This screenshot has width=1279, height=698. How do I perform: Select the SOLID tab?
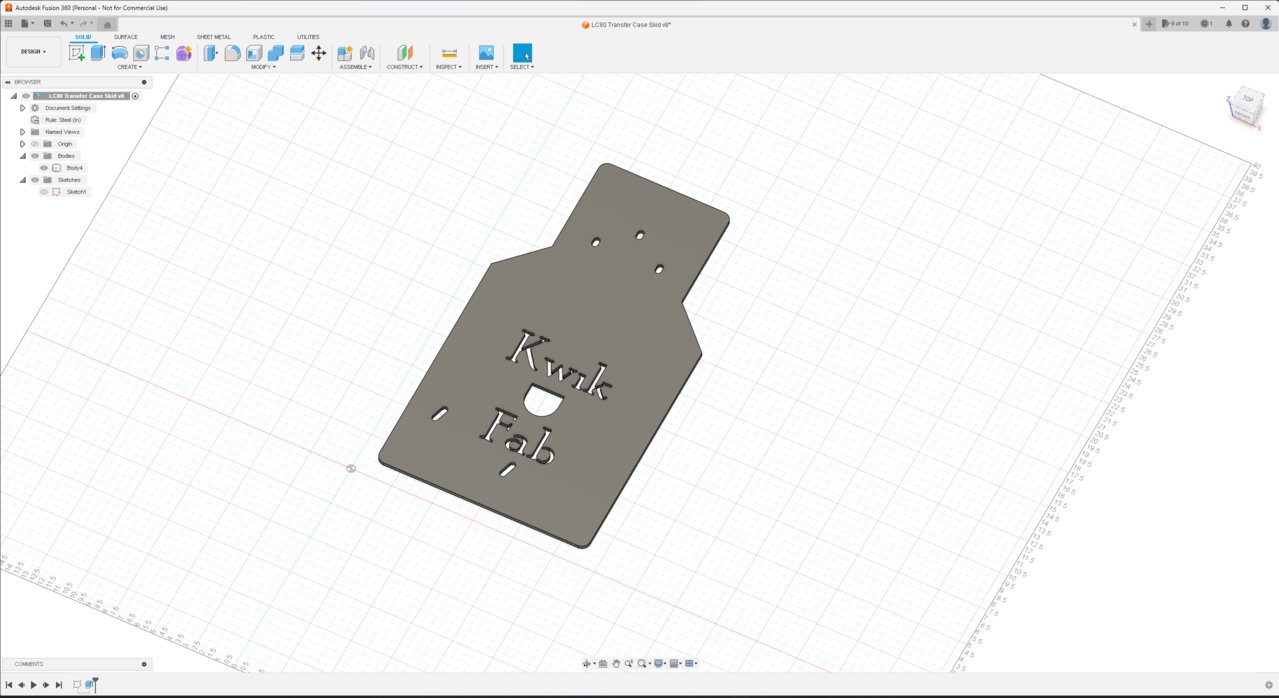click(83, 37)
